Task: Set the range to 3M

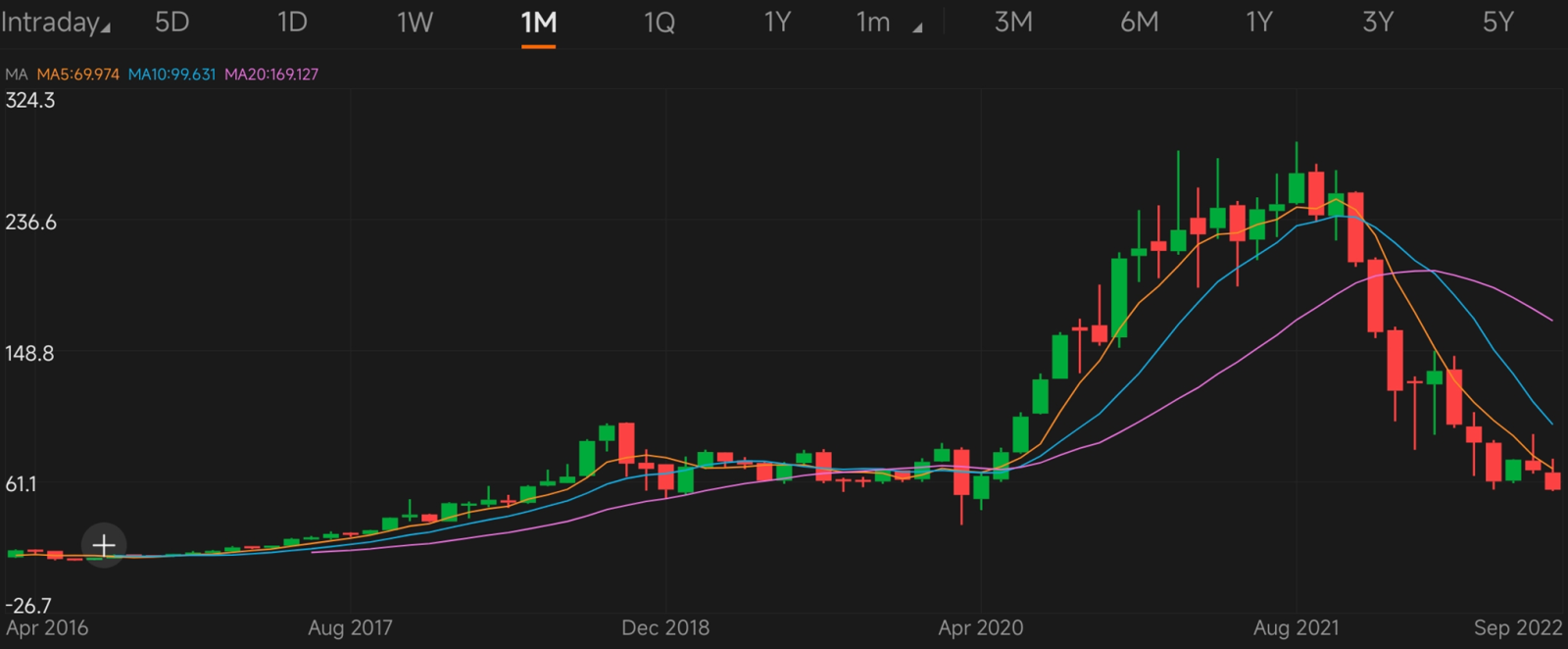Action: pos(1013,23)
